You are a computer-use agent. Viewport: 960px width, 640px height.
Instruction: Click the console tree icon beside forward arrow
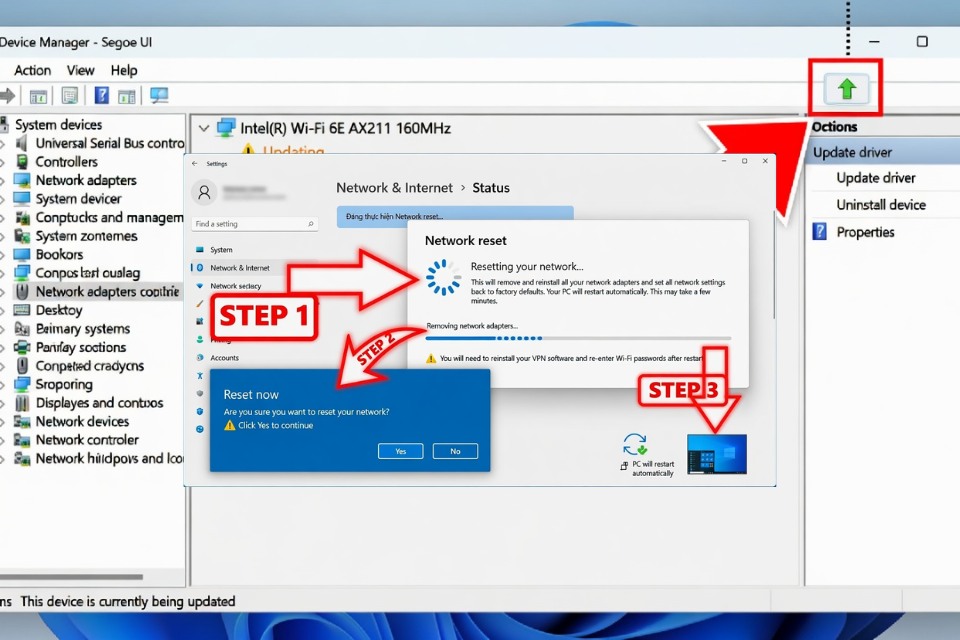tap(38, 96)
